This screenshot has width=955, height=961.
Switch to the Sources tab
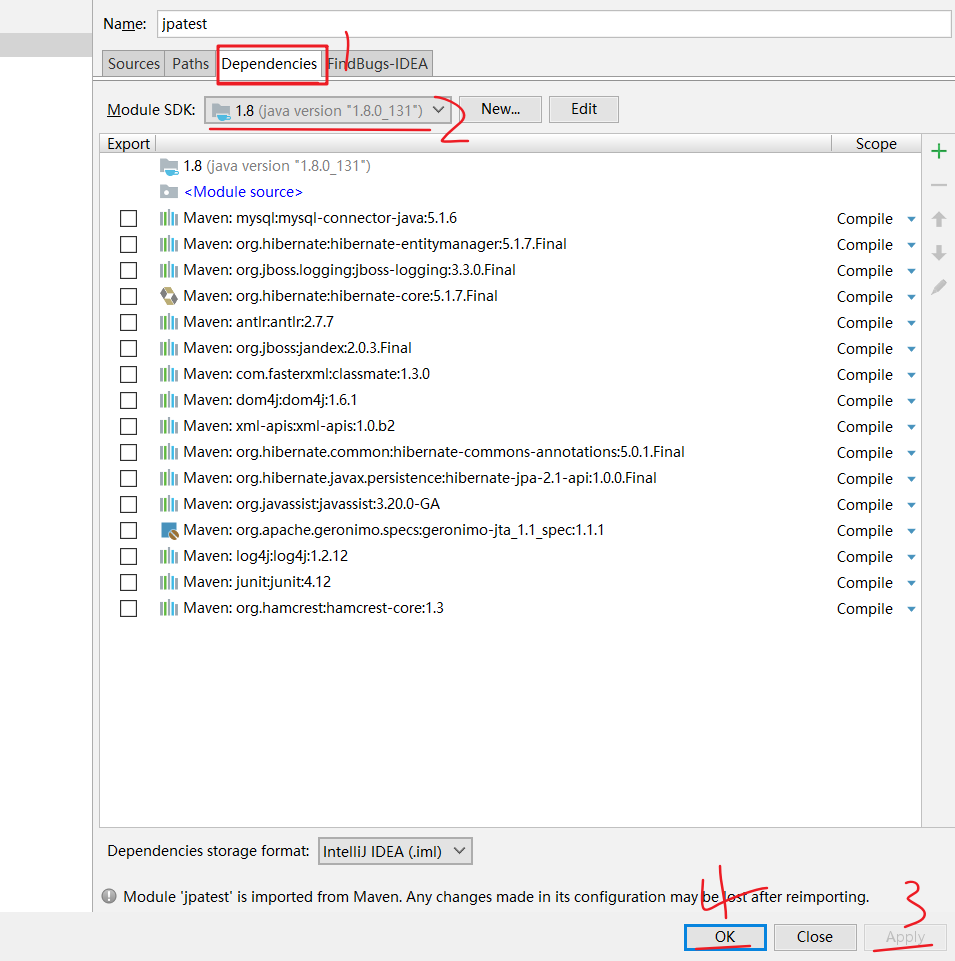134,64
